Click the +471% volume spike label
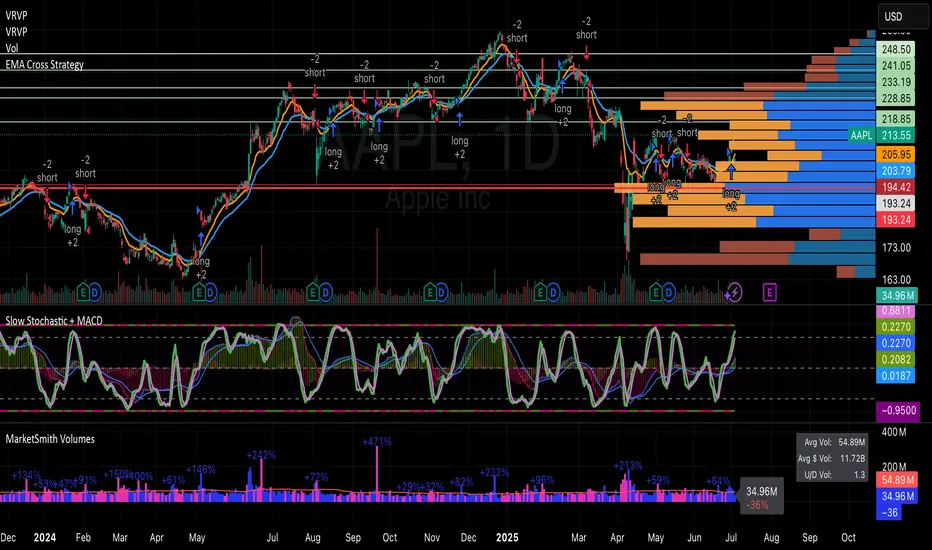 point(377,442)
